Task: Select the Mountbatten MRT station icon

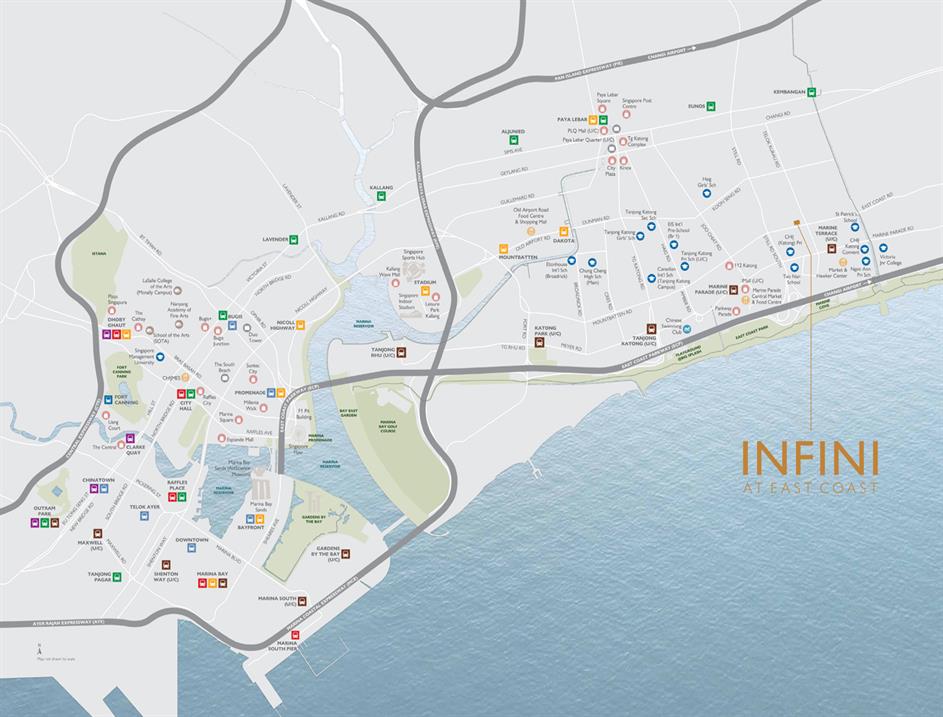Action: point(504,248)
